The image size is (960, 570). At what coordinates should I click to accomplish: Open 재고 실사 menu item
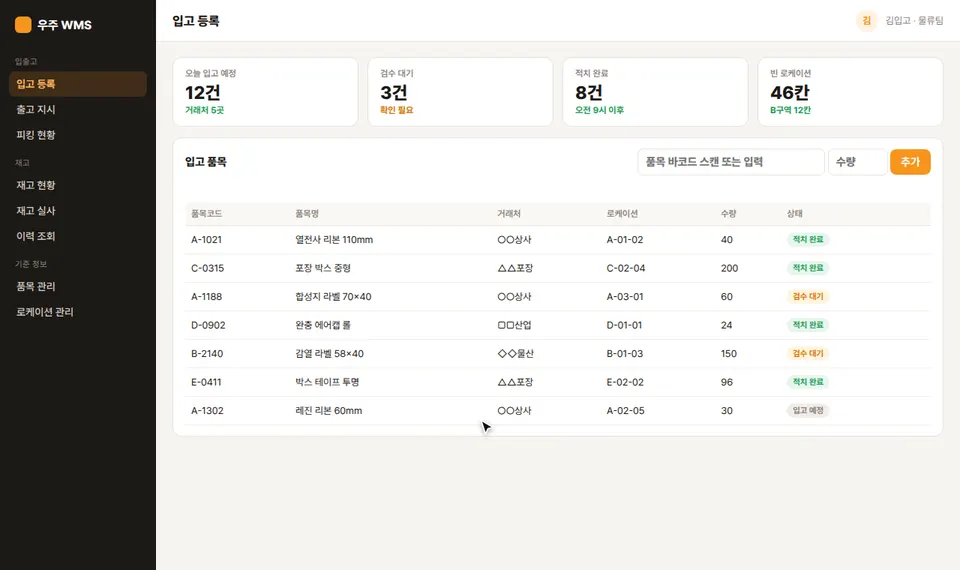(x=78, y=211)
